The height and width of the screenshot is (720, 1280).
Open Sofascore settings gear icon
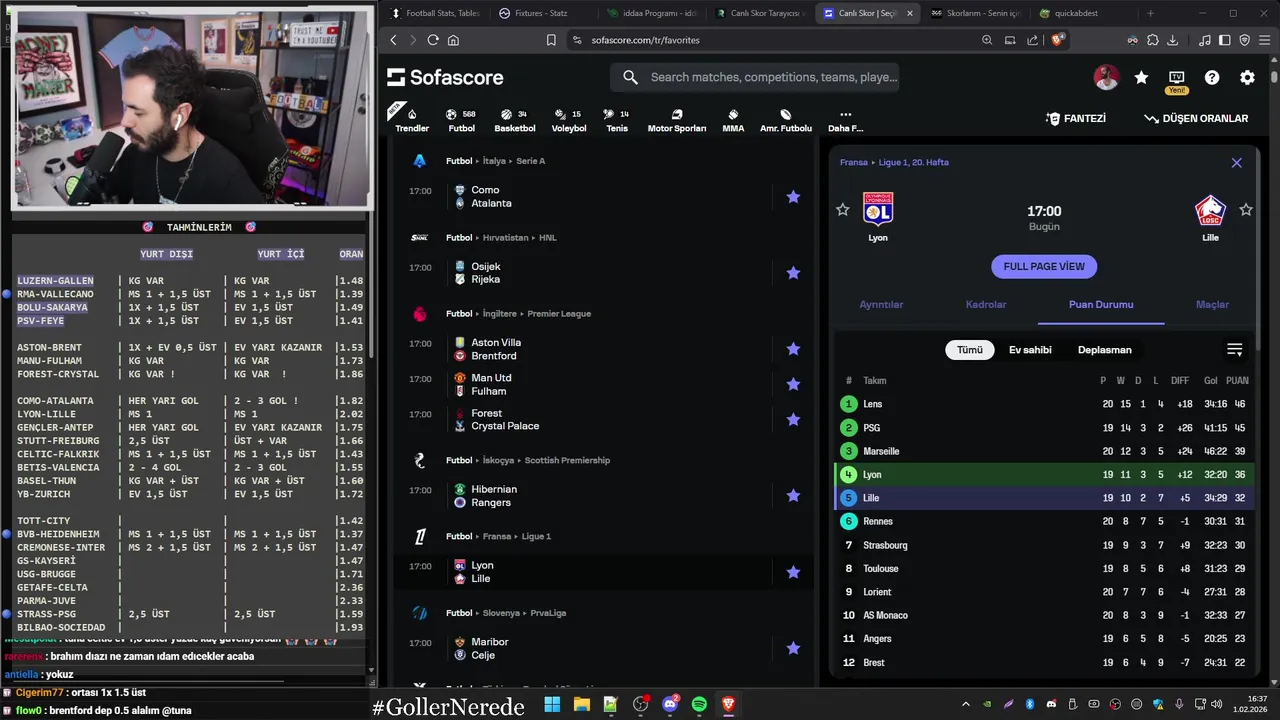(1247, 77)
